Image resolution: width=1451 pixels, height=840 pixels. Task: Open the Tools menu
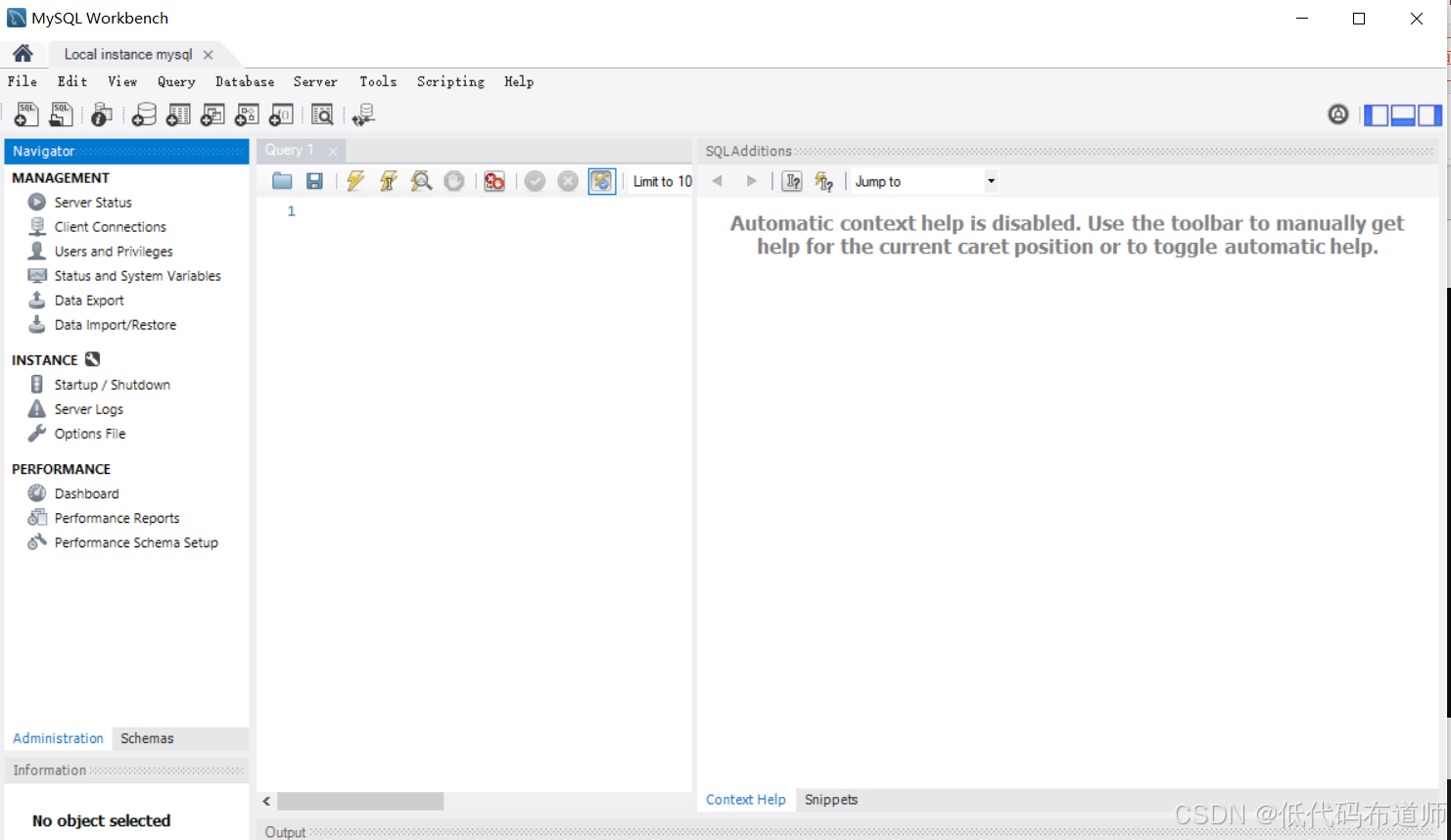[x=378, y=81]
